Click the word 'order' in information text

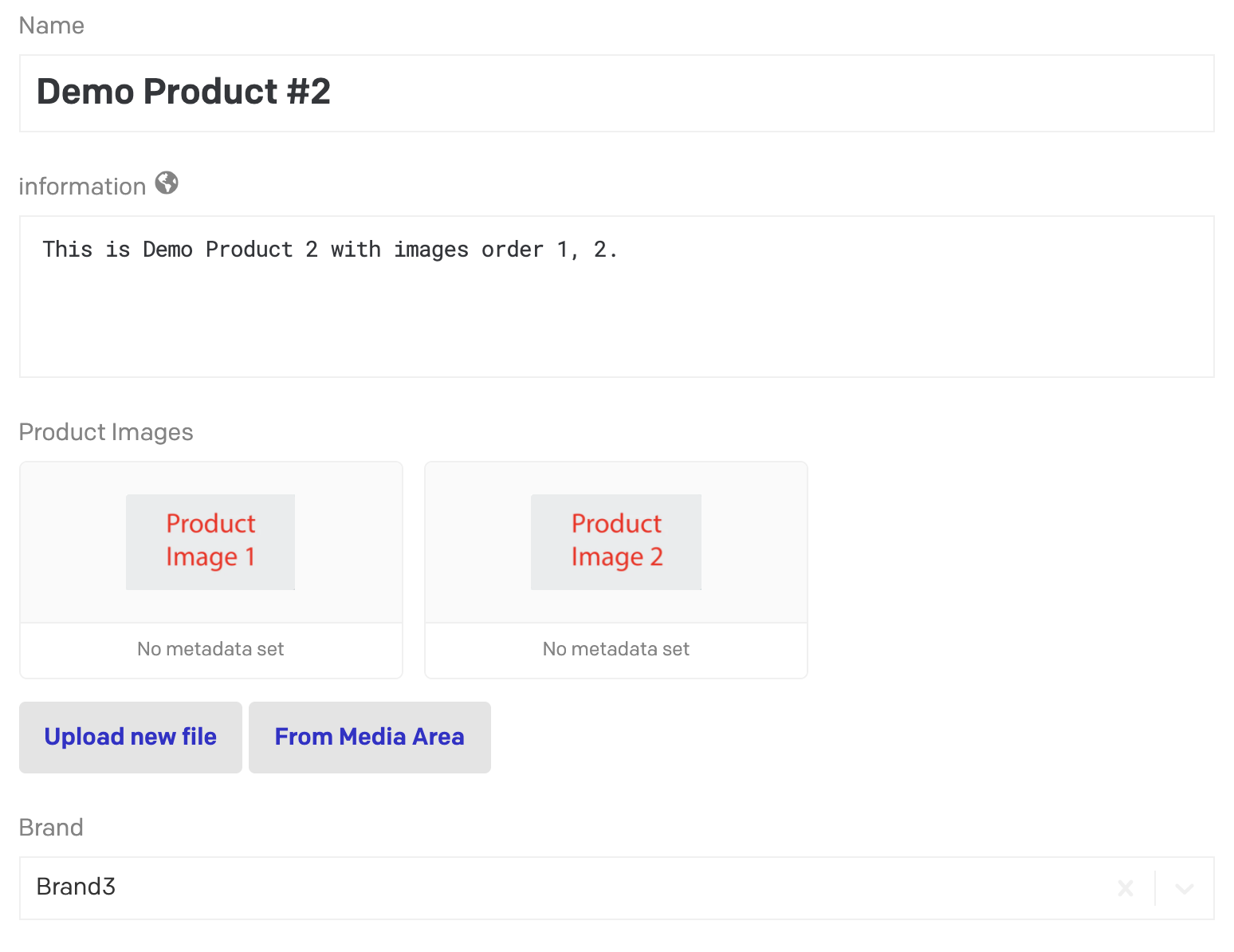point(512,250)
